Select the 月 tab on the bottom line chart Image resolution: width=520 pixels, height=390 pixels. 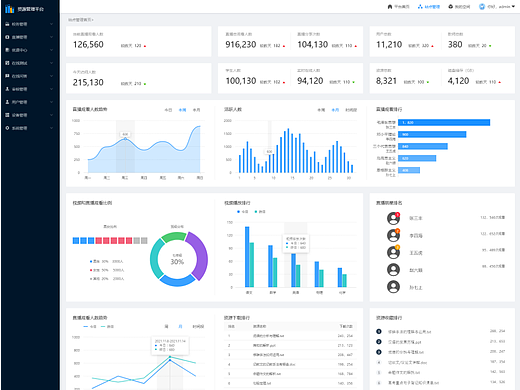(x=180, y=326)
